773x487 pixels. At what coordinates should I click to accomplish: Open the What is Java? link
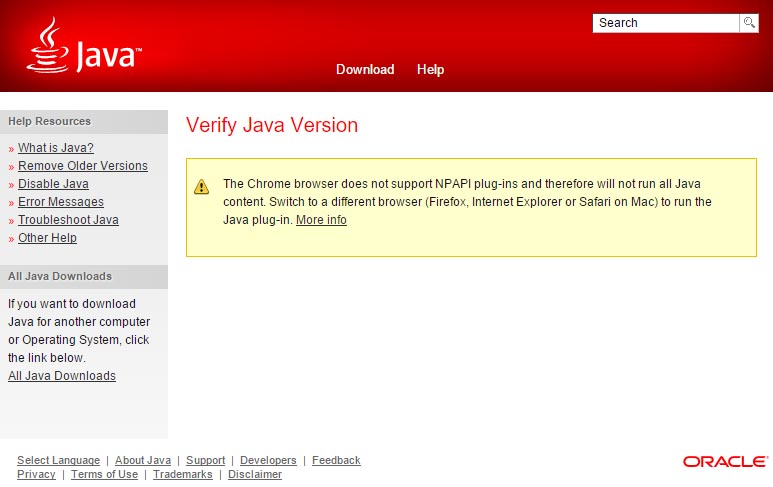tap(56, 148)
